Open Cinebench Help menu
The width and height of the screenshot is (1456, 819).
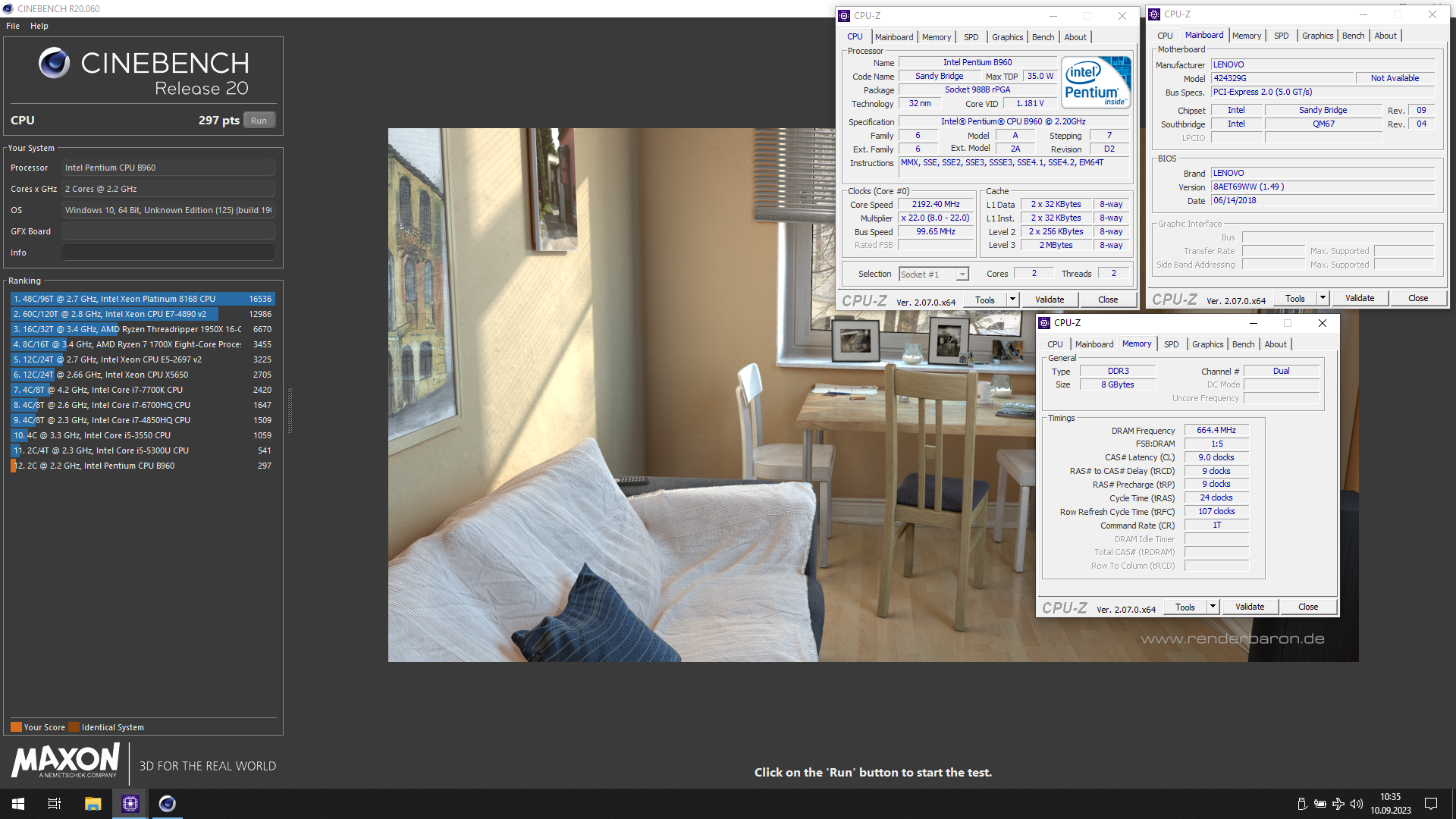pos(39,26)
